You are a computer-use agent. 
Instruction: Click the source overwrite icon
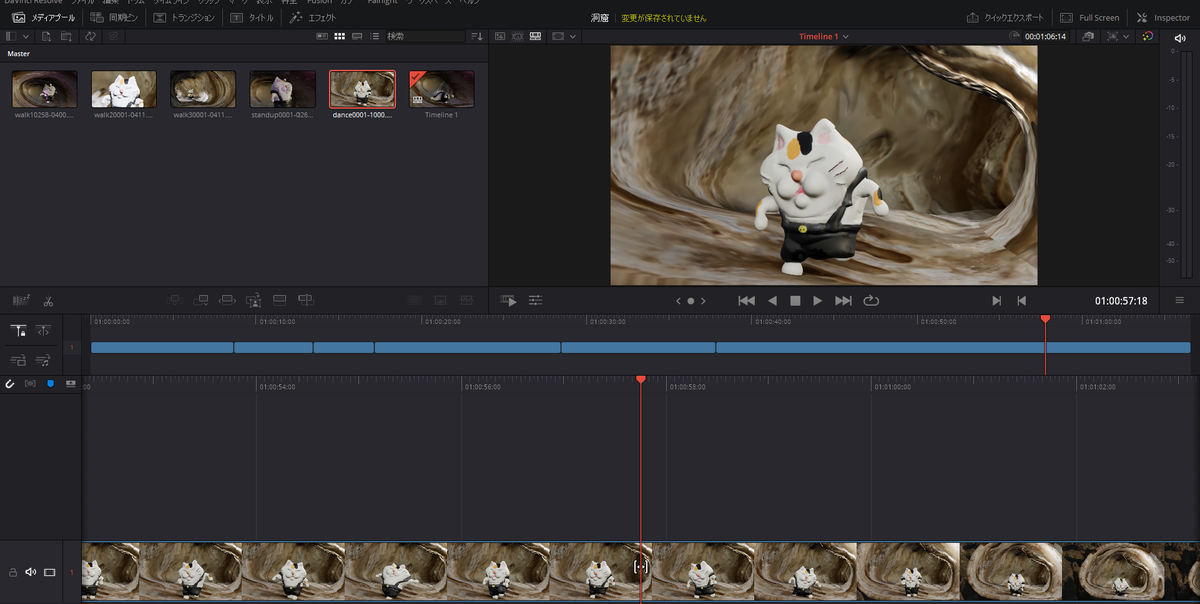[x=306, y=299]
